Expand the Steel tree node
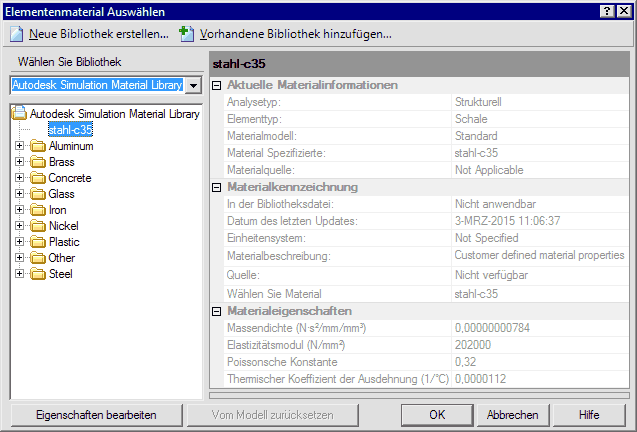Image resolution: width=637 pixels, height=432 pixels. click(x=19, y=274)
